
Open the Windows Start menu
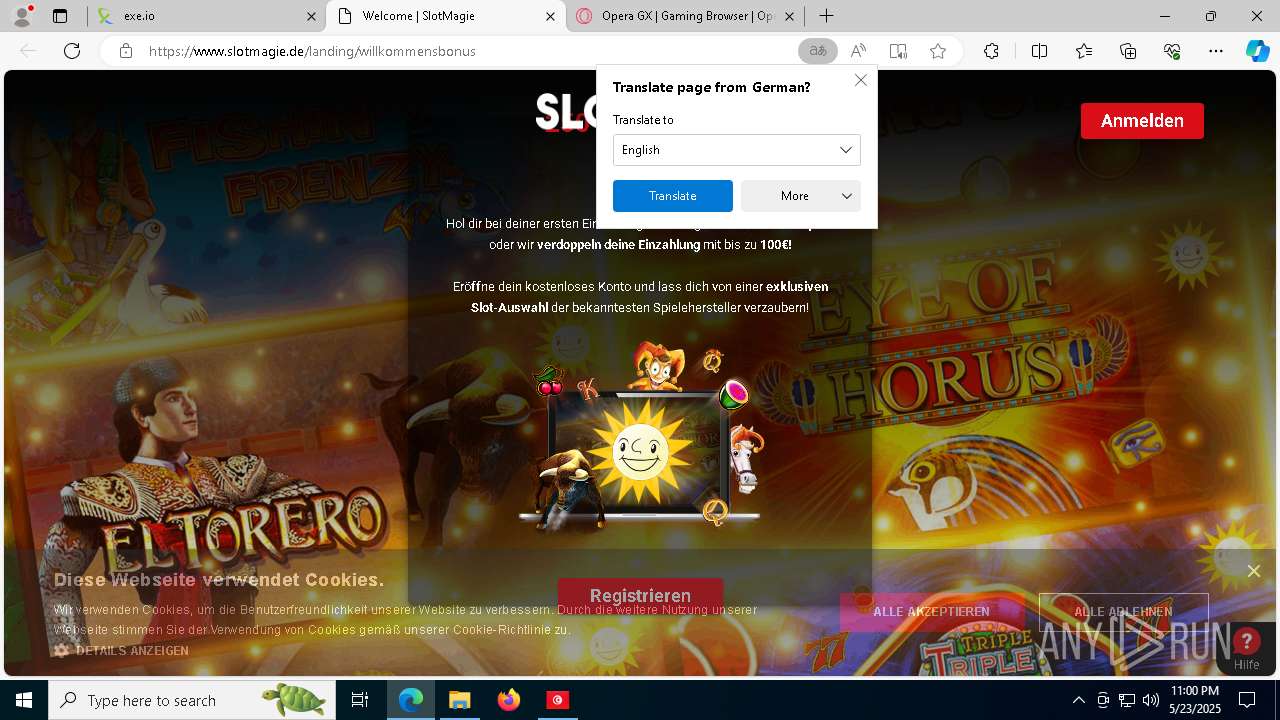point(24,700)
